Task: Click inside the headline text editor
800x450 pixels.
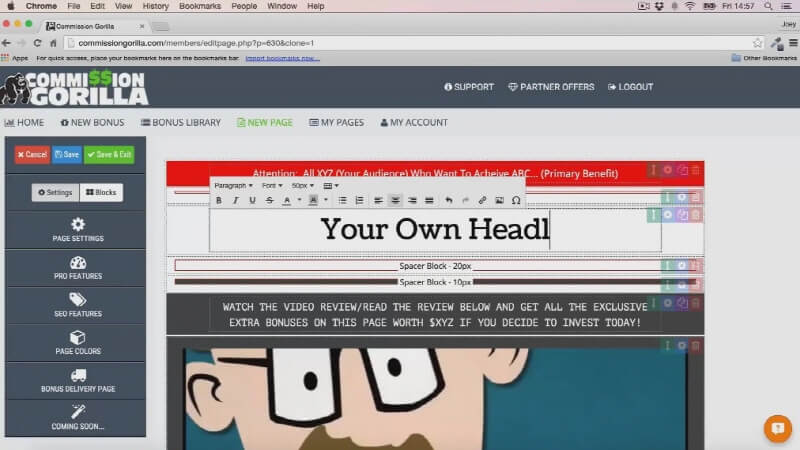Action: pyautogui.click(x=435, y=230)
